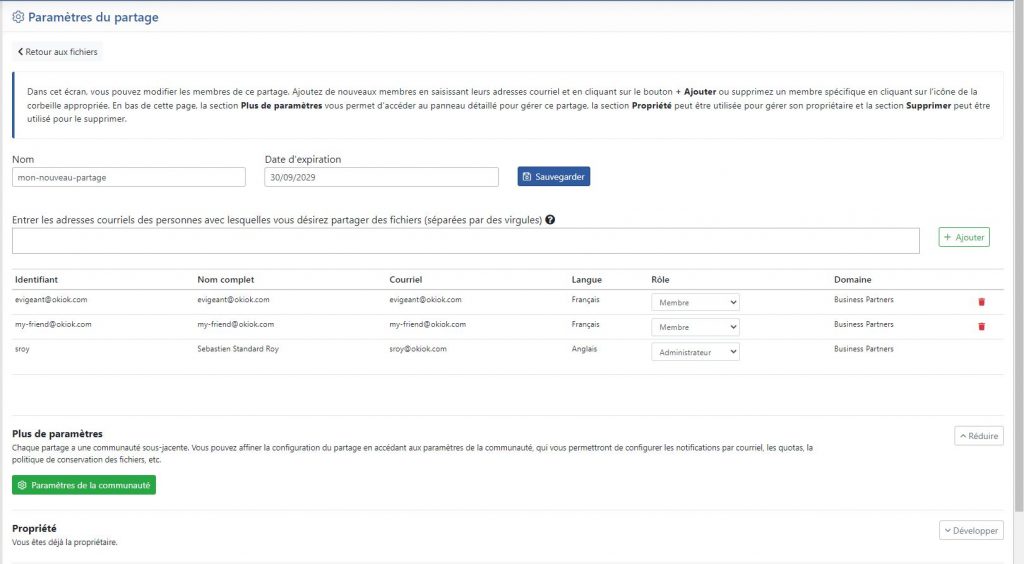
Task: Click the Sauvegarder button
Action: pos(554,176)
